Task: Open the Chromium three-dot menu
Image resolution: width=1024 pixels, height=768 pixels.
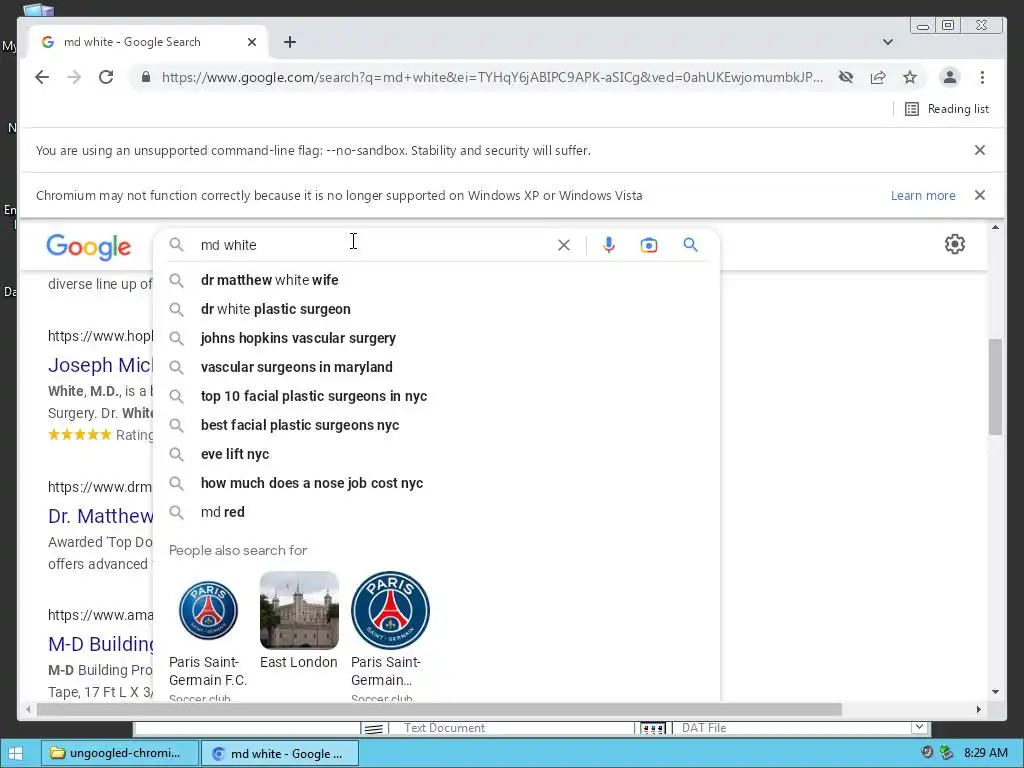Action: [x=982, y=77]
